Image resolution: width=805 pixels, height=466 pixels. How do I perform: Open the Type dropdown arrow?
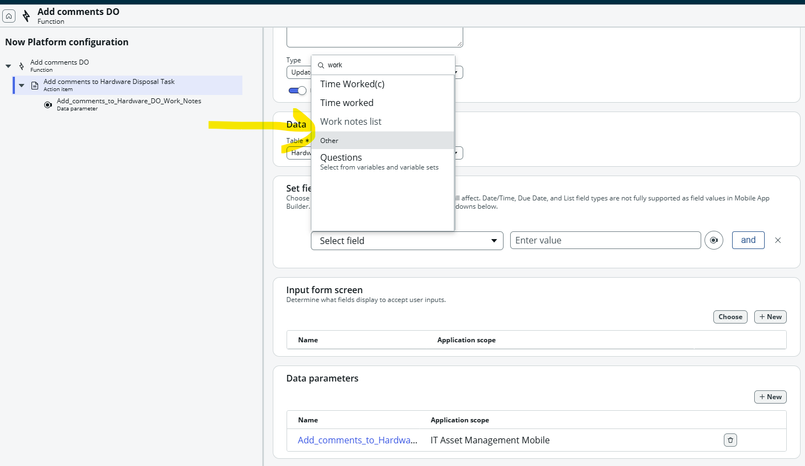pos(458,72)
